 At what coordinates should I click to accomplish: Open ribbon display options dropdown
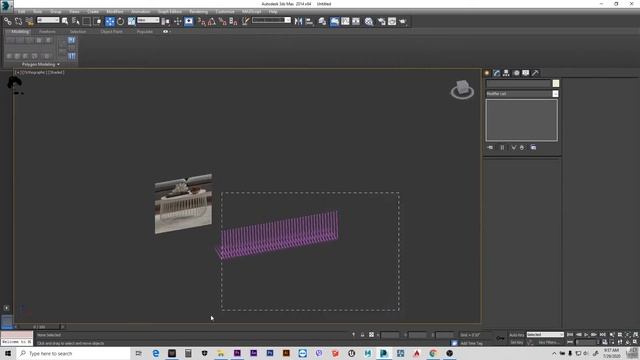(x=166, y=31)
